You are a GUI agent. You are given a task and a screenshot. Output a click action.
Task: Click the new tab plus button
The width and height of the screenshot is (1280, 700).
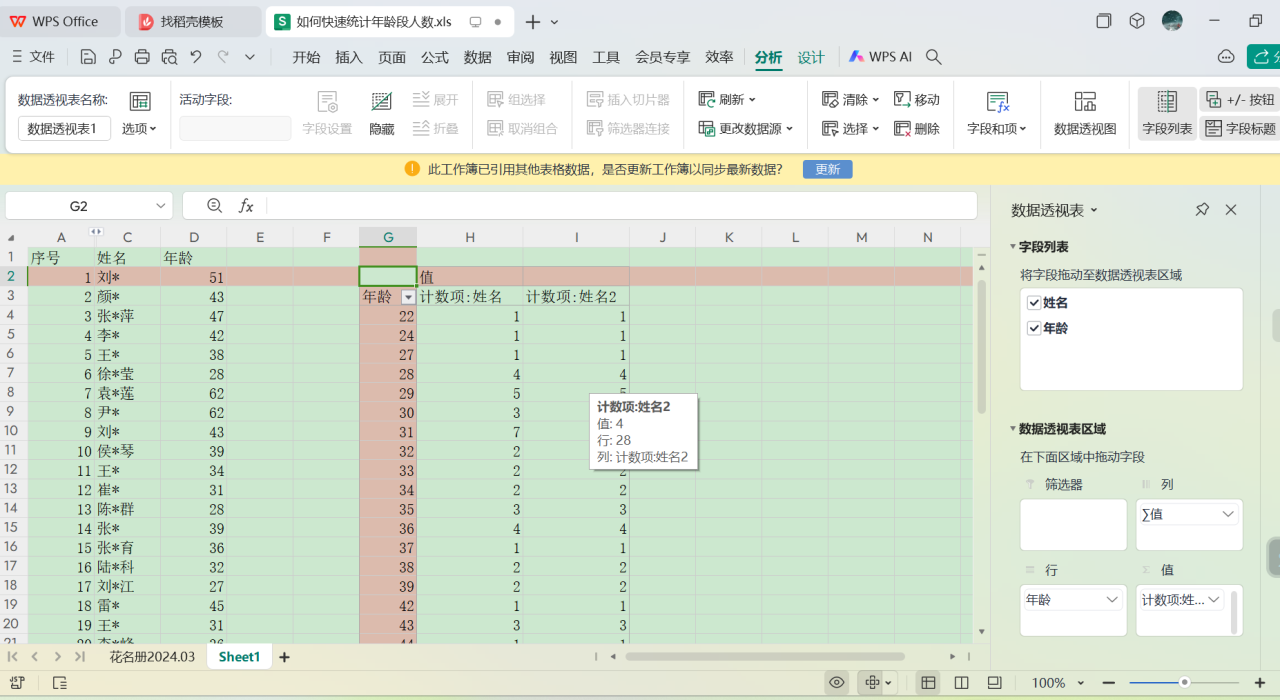pos(533,21)
